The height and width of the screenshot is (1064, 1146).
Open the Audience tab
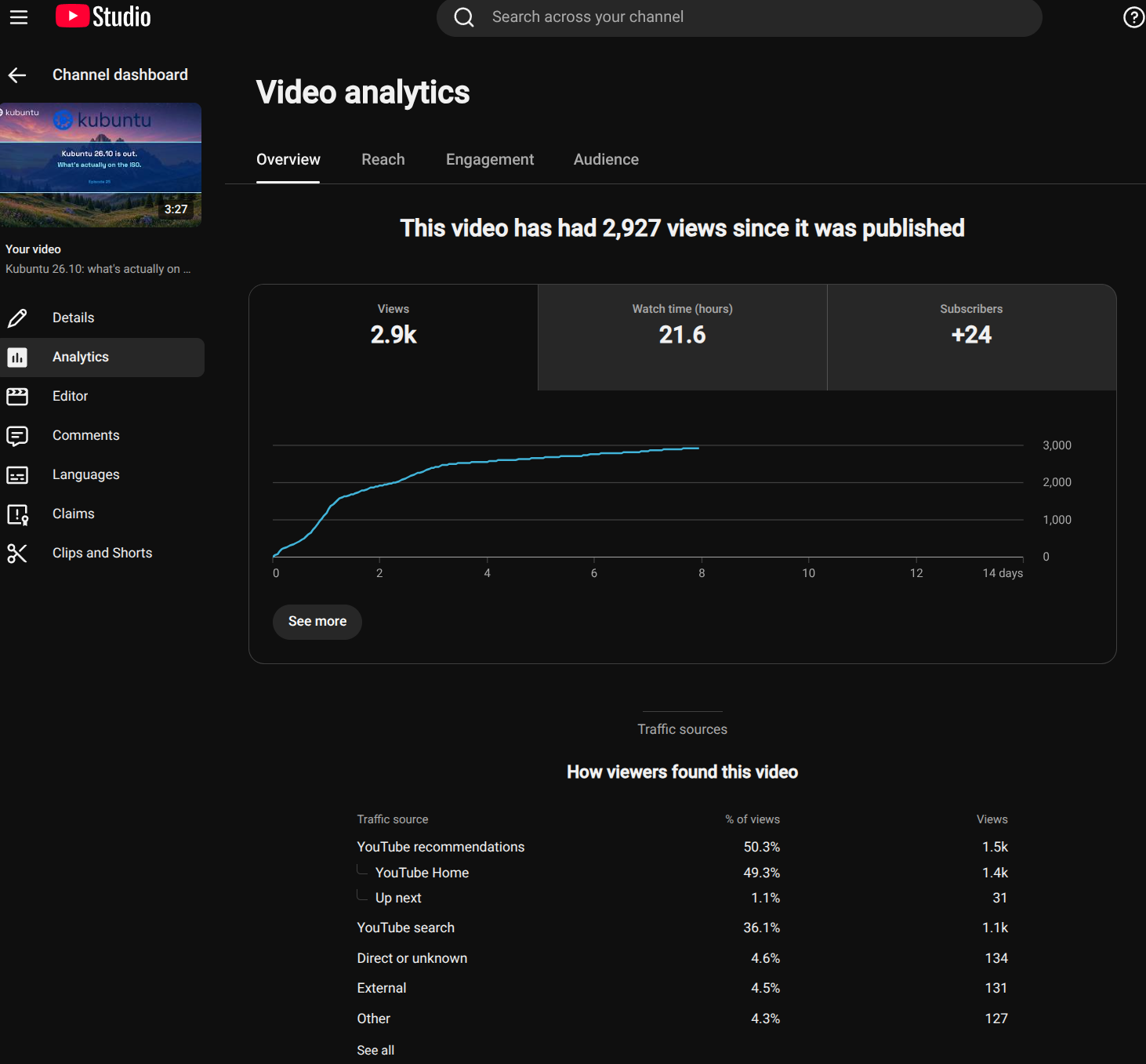click(606, 159)
